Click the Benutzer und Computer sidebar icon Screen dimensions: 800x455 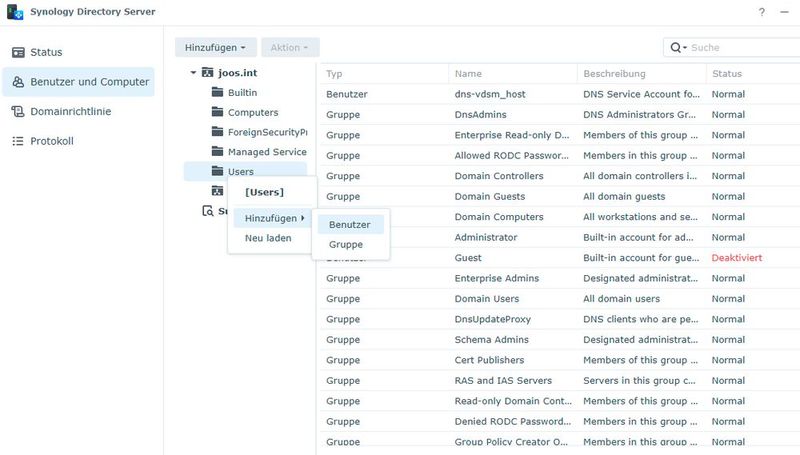point(18,82)
